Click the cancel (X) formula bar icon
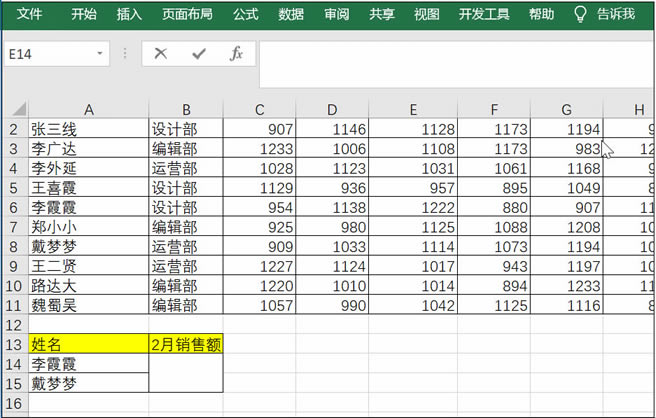Image resolution: width=656 pixels, height=418 pixels. click(160, 54)
